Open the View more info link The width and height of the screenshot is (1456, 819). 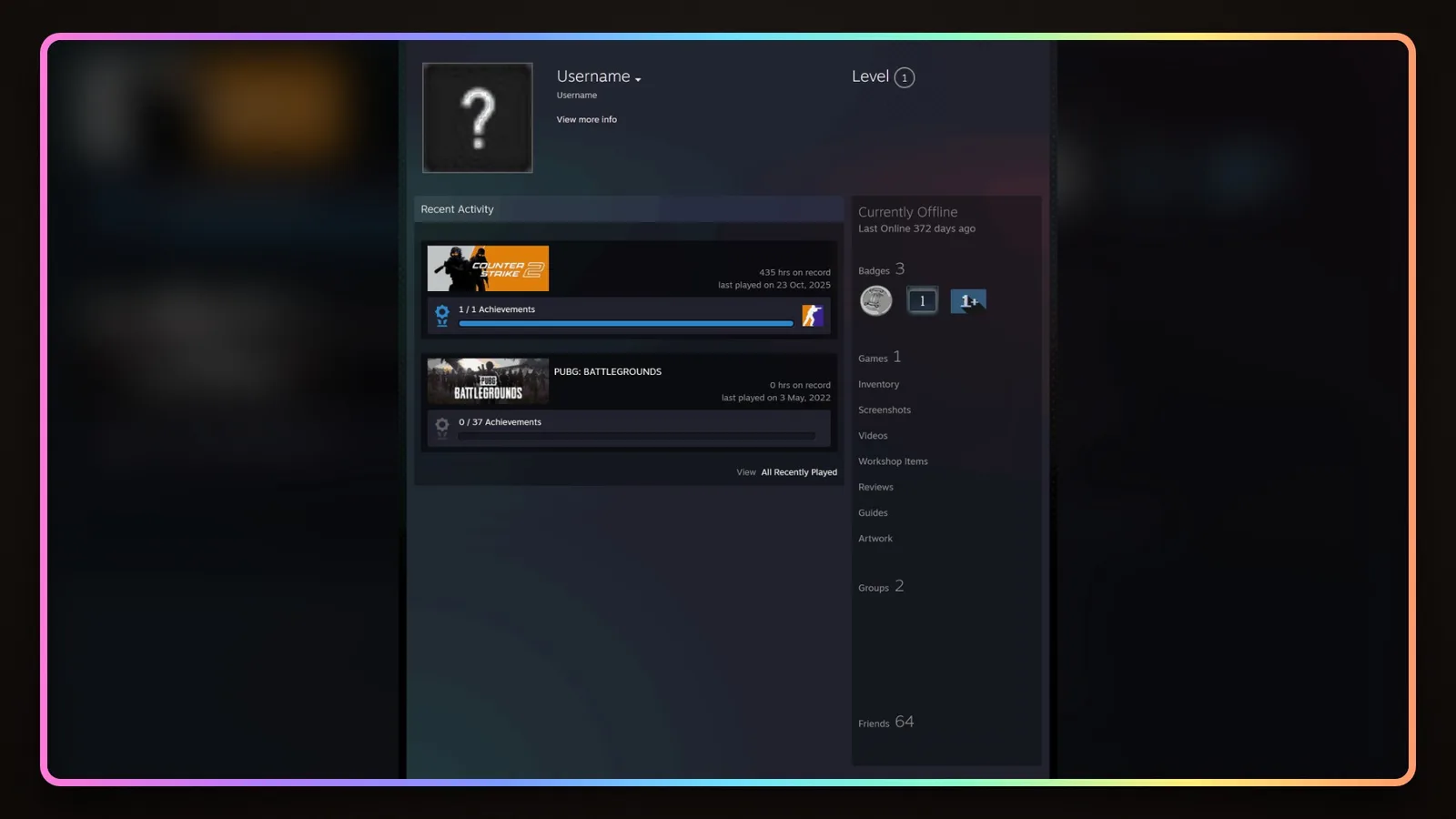[x=587, y=119]
